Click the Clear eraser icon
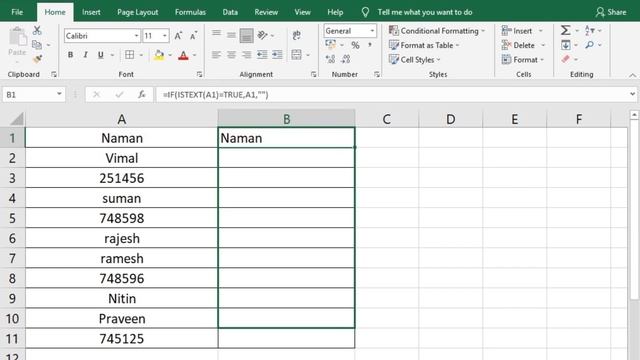The image size is (640, 360). [x=566, y=59]
